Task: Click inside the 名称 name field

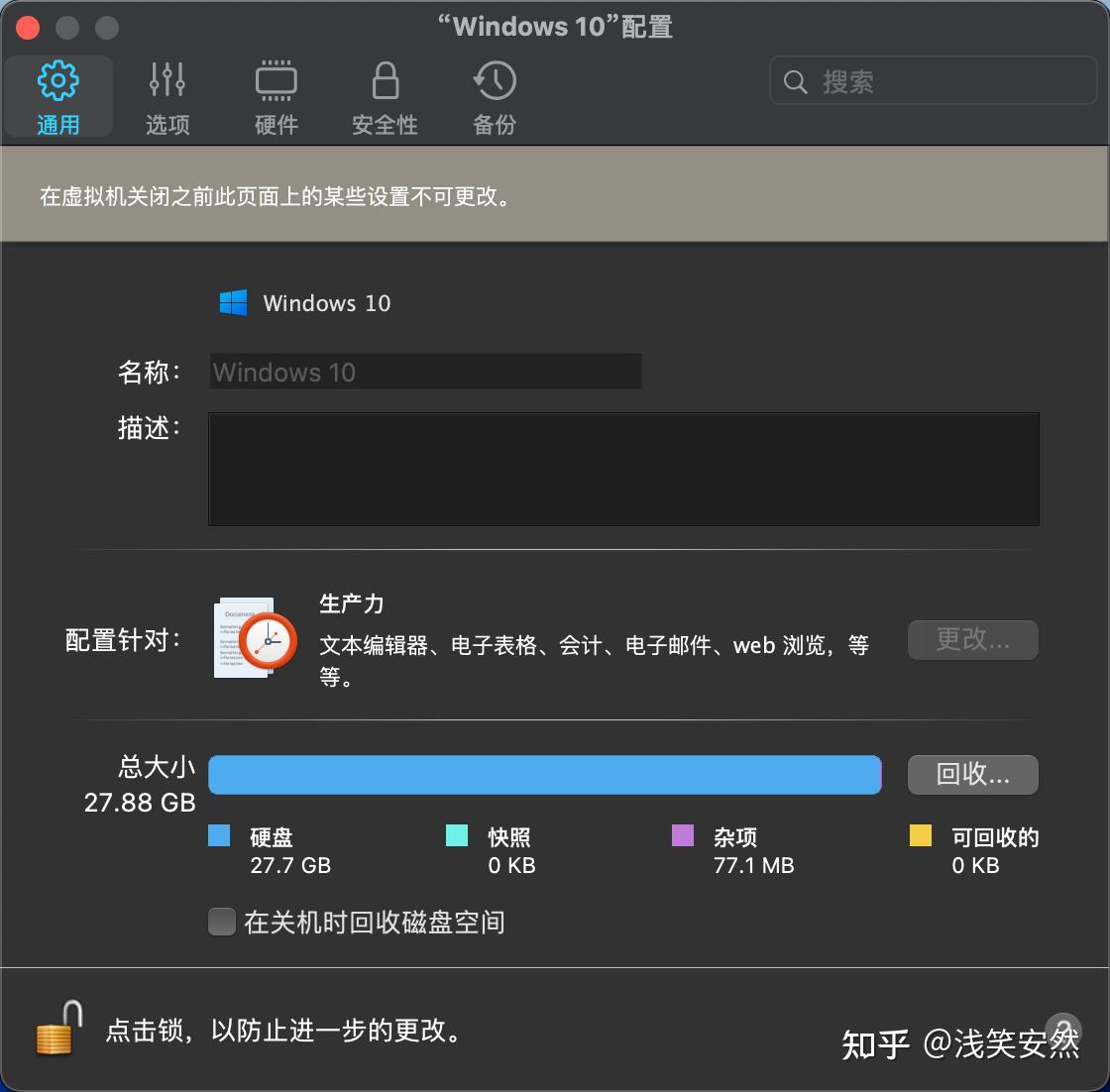Action: tap(424, 372)
